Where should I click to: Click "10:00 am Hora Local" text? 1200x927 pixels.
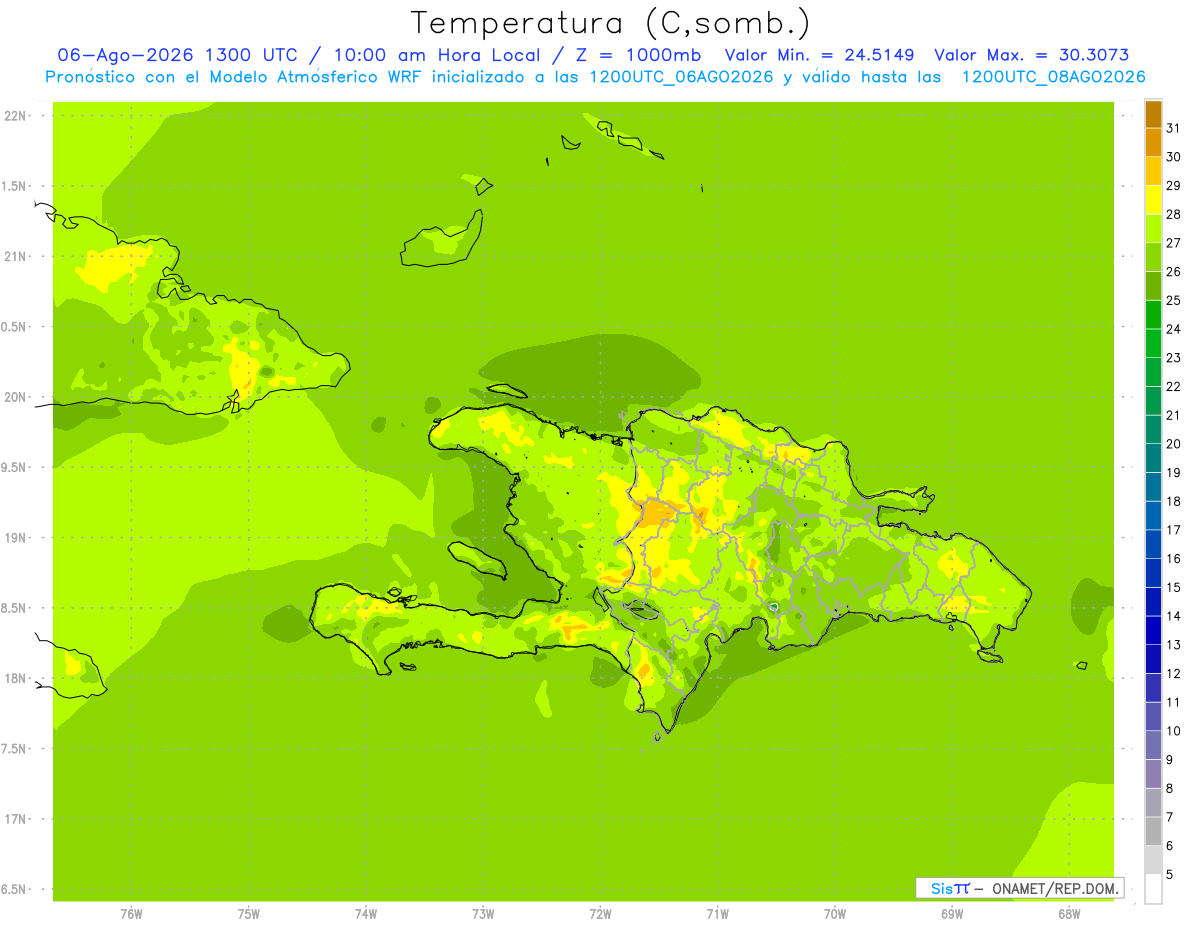pyautogui.click(x=436, y=55)
